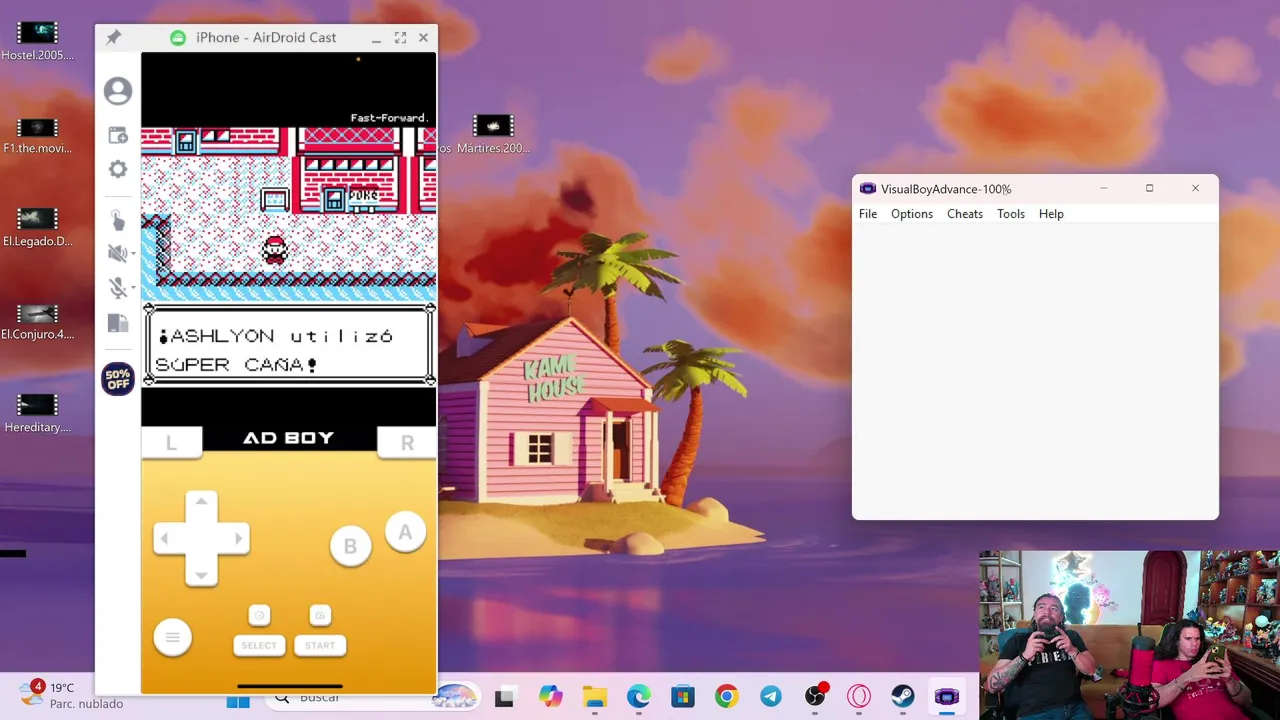
Task: Tap the emulator SELECT button
Action: [259, 645]
